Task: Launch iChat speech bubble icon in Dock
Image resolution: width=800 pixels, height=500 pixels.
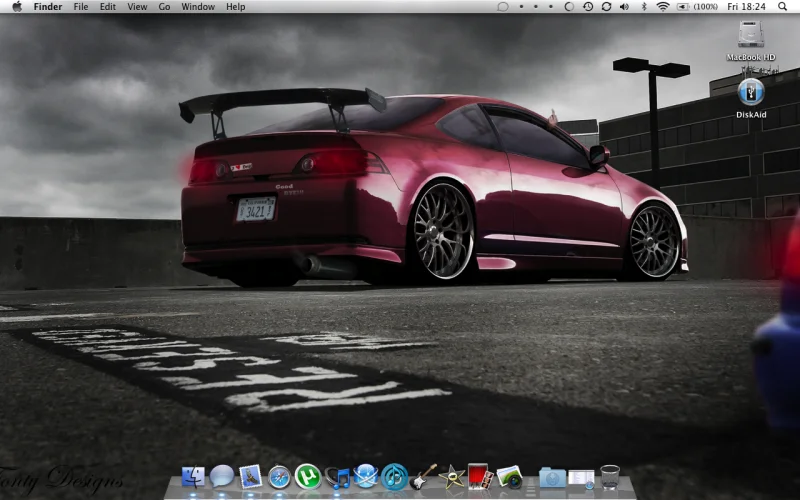Action: [222, 477]
